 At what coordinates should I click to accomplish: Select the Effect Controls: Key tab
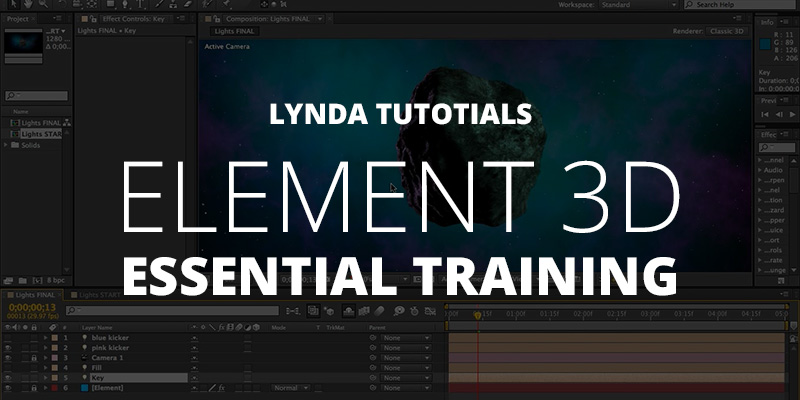click(133, 19)
